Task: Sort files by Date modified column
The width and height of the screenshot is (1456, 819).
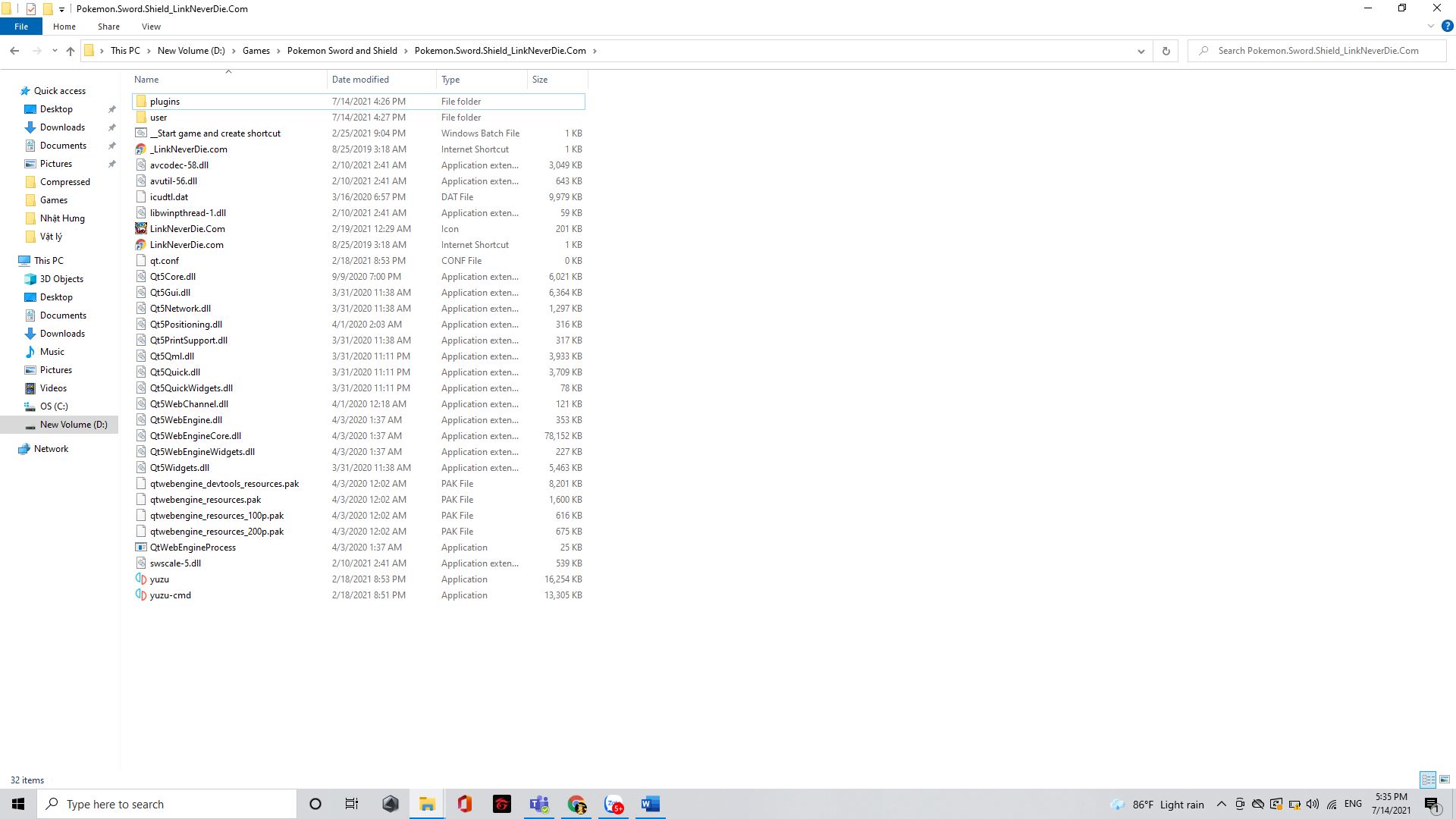Action: click(x=360, y=80)
